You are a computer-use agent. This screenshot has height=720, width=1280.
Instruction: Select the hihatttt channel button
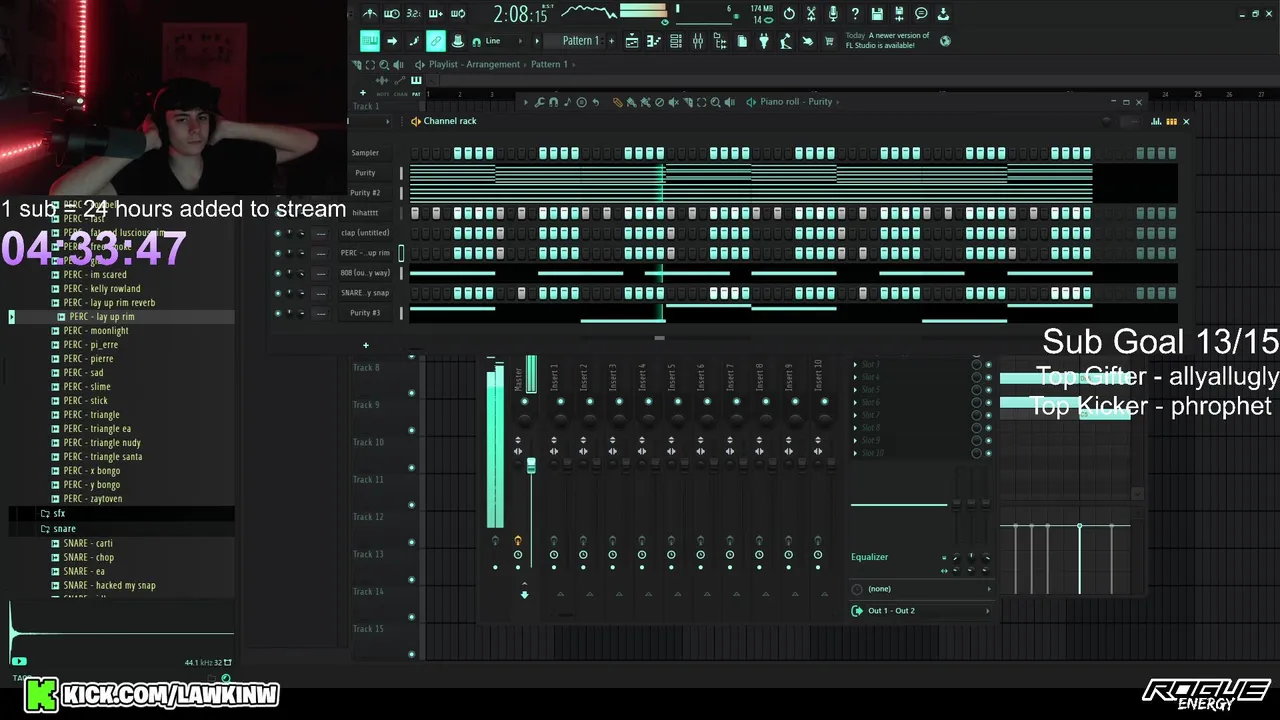tap(365, 213)
